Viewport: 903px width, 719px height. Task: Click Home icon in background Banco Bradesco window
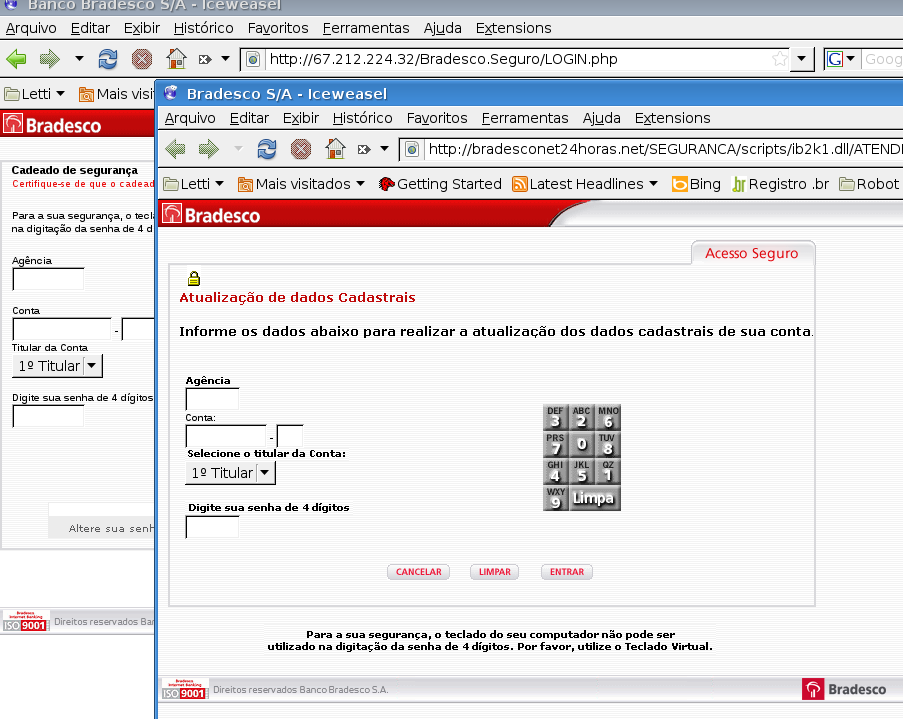coord(176,59)
